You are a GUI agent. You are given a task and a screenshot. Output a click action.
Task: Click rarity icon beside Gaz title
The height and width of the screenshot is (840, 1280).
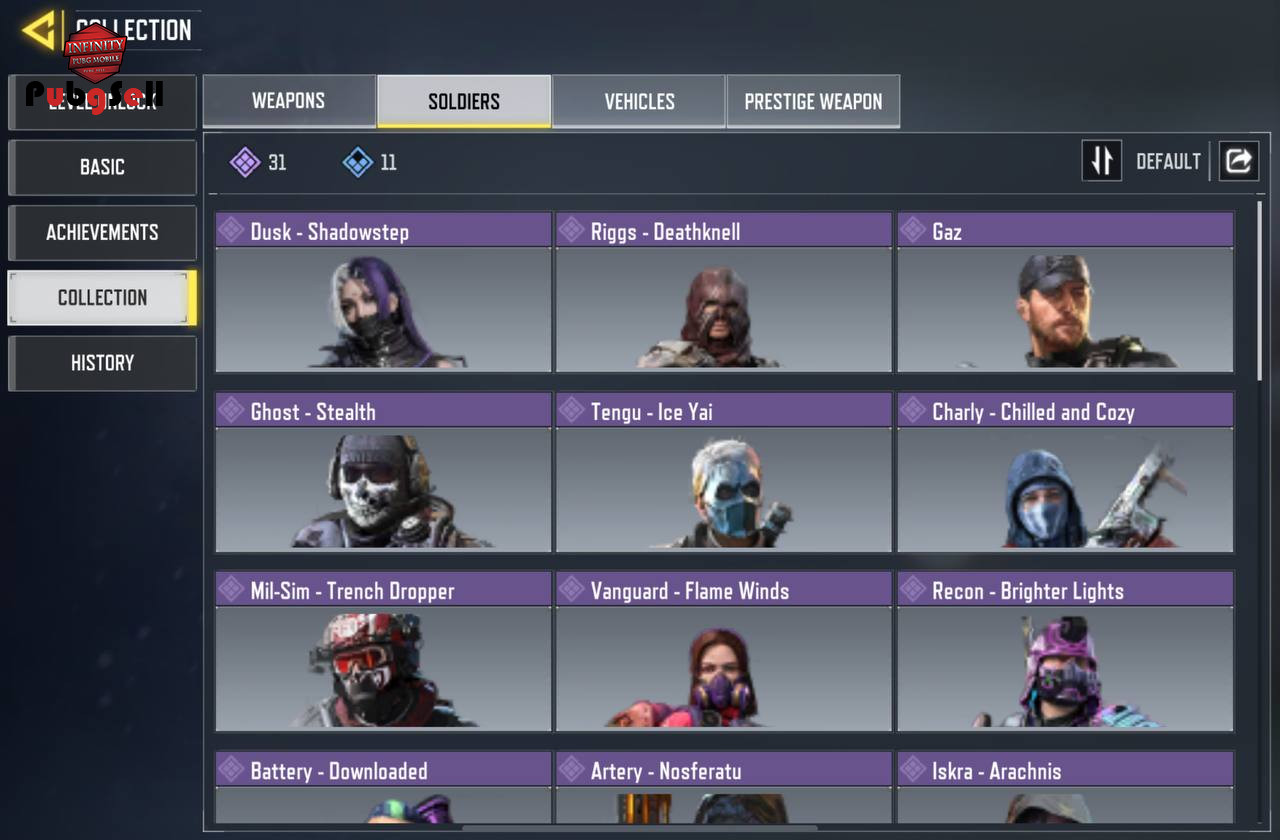913,230
